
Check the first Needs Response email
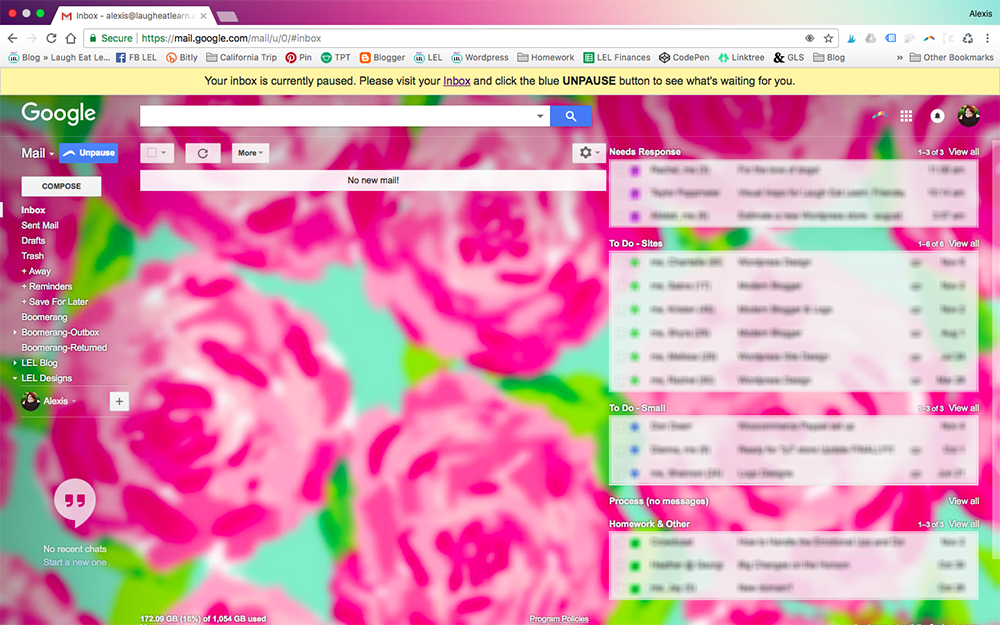[x=620, y=171]
